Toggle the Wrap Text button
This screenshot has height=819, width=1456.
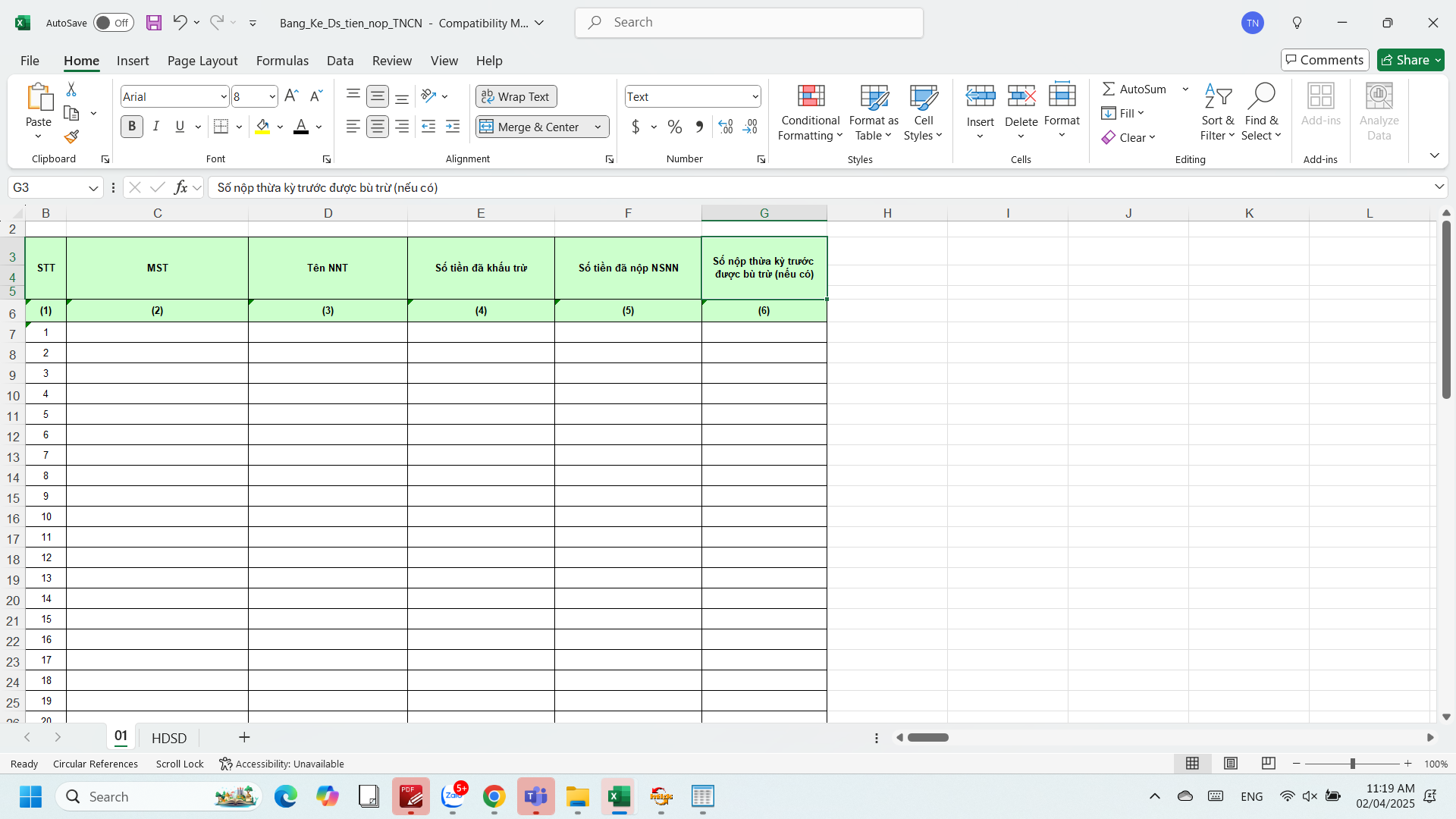point(516,96)
